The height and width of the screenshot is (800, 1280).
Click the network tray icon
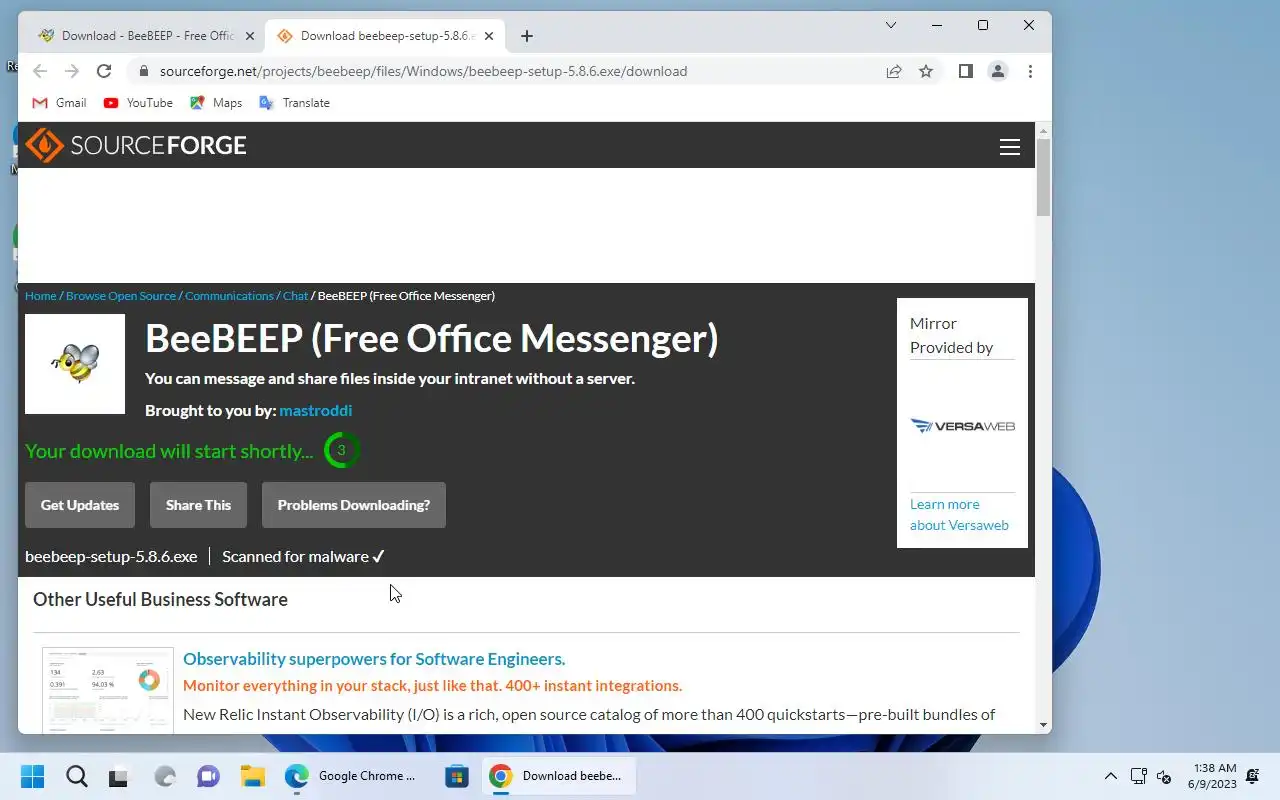(1138, 776)
